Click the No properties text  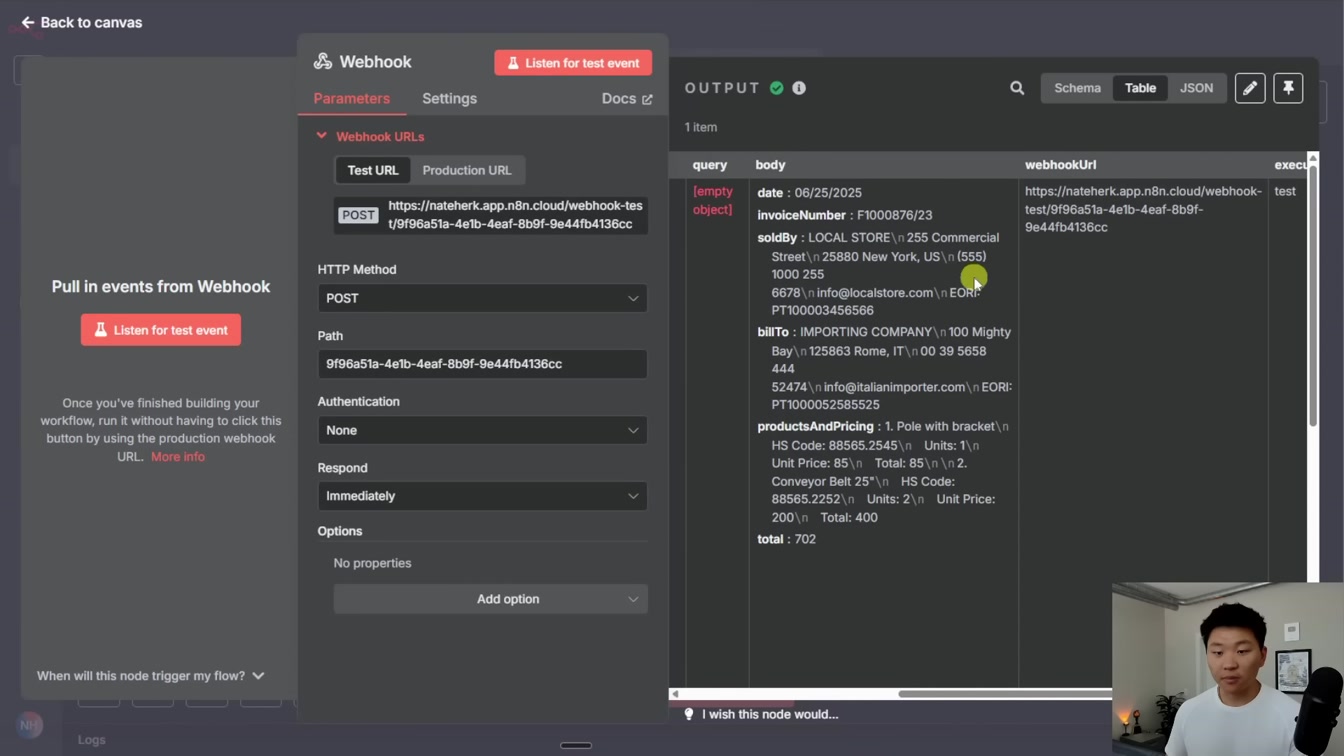coord(372,563)
